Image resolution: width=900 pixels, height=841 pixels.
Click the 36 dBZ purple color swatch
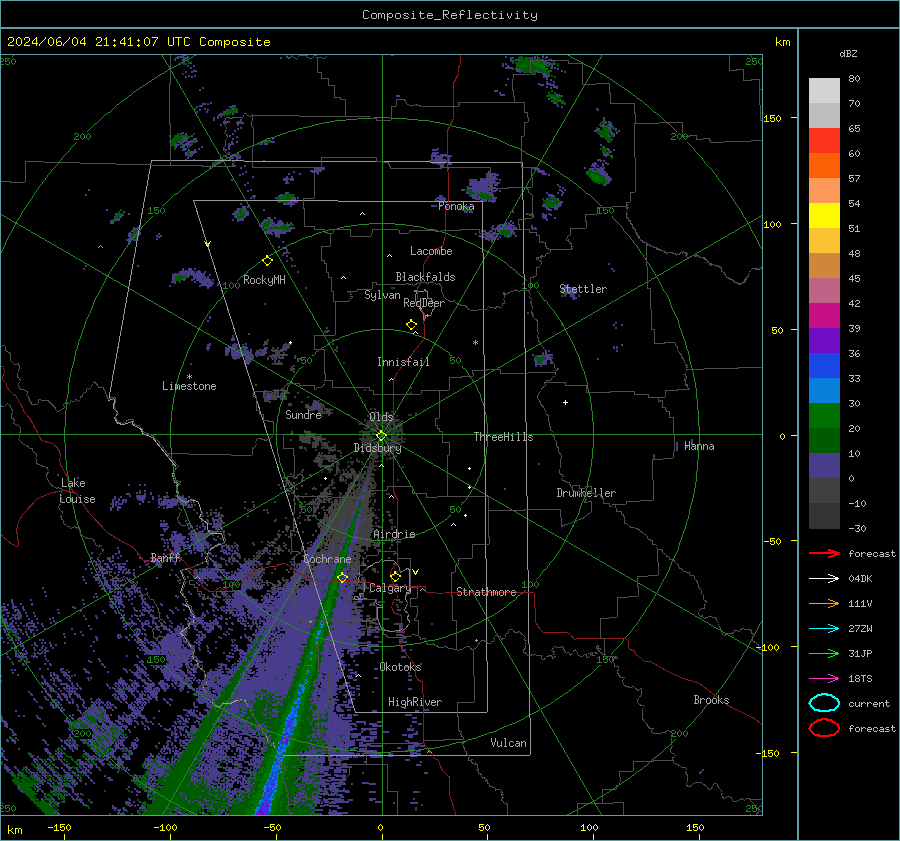pyautogui.click(x=824, y=340)
